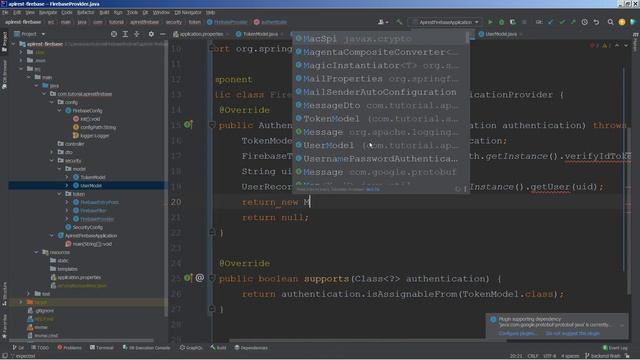640x360 pixels.
Task: Toggle Terminal tool window at bottom
Action: pyautogui.click(x=102, y=348)
